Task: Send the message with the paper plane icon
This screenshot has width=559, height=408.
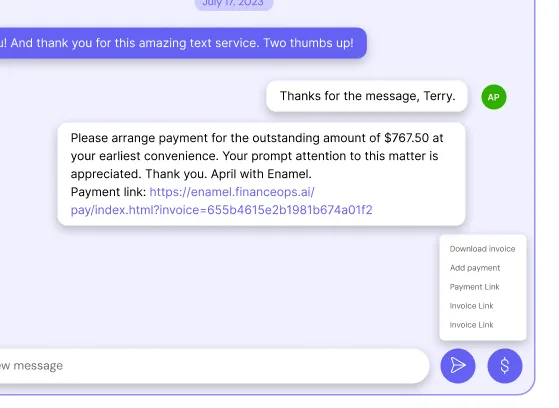Action: coord(458,366)
